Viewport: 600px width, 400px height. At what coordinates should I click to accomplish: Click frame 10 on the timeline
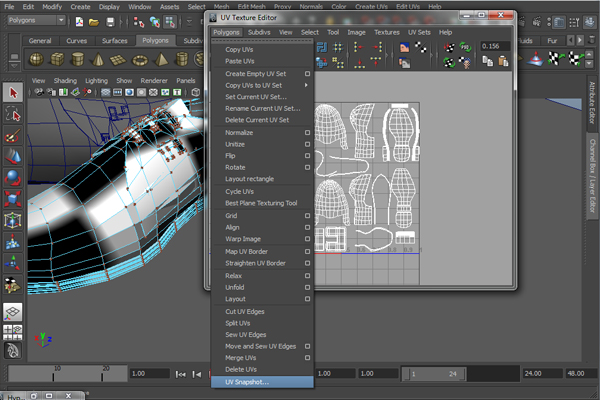(54, 374)
